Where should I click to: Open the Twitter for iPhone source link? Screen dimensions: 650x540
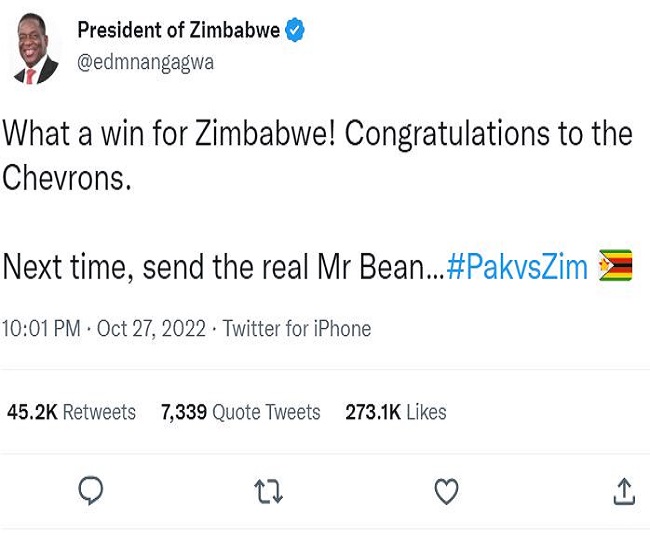pyautogui.click(x=296, y=329)
